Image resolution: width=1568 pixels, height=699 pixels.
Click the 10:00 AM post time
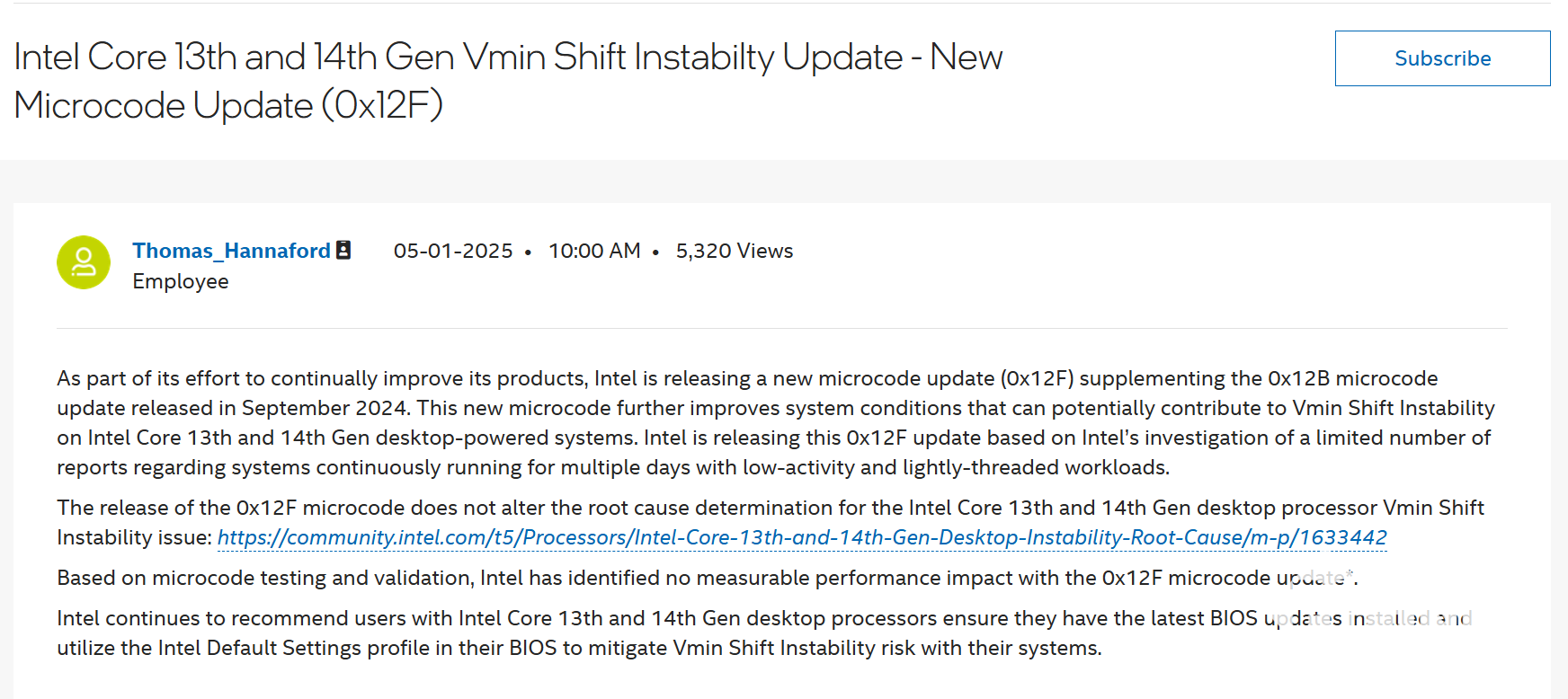(x=594, y=251)
